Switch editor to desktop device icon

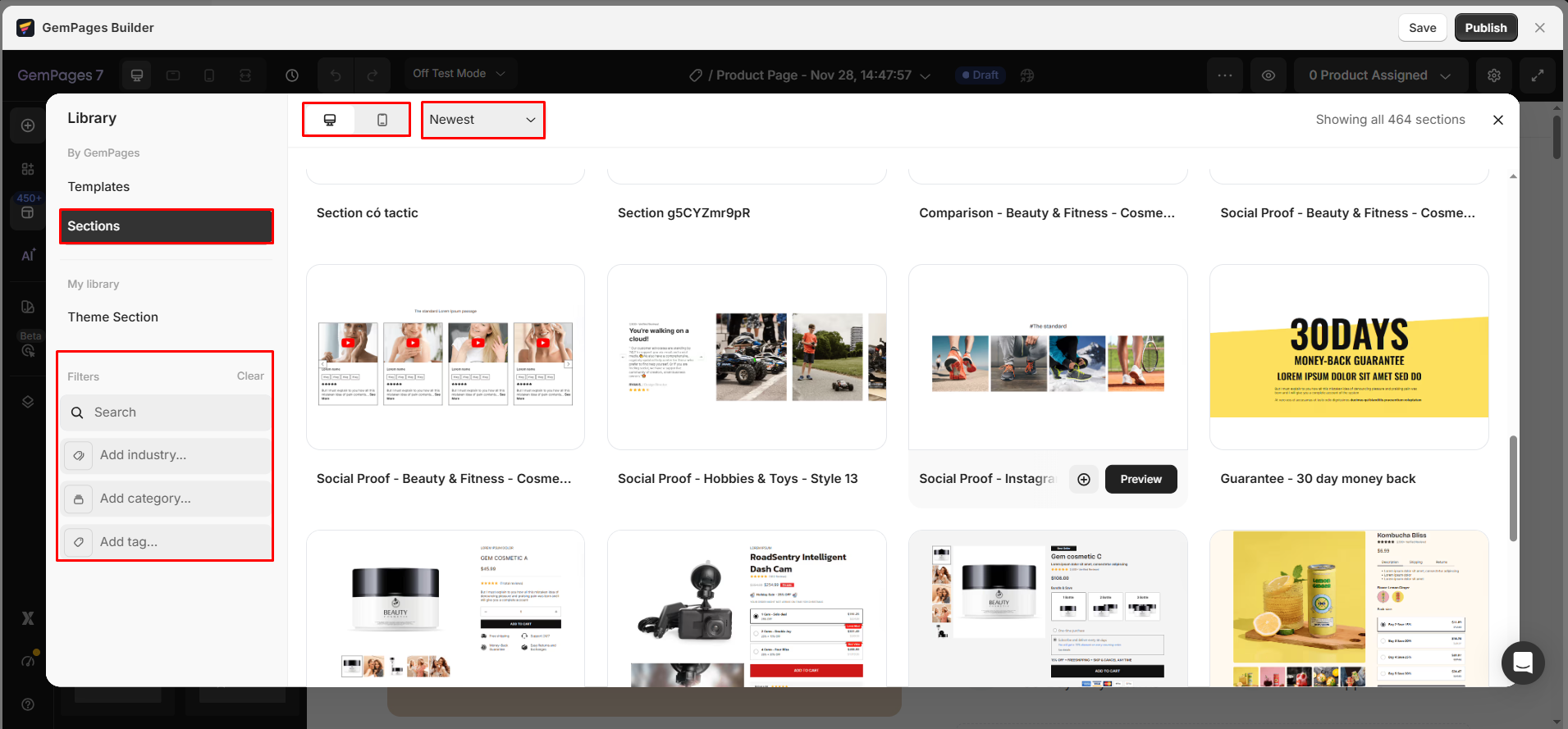point(137,75)
